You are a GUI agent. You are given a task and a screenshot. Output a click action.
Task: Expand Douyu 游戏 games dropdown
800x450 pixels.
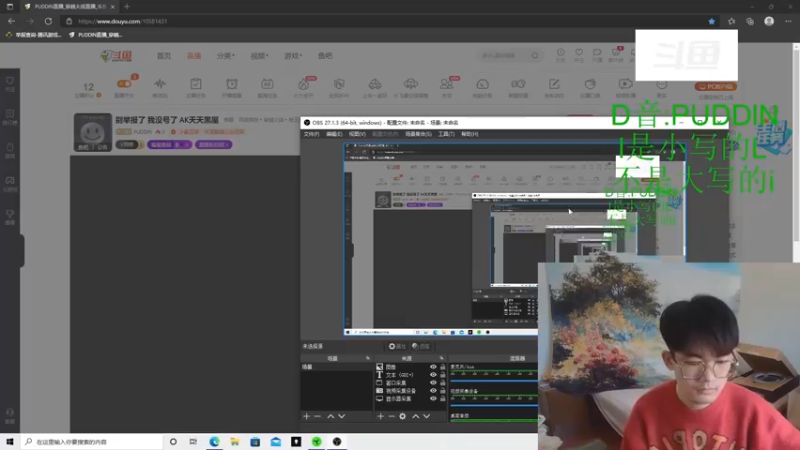click(x=293, y=56)
